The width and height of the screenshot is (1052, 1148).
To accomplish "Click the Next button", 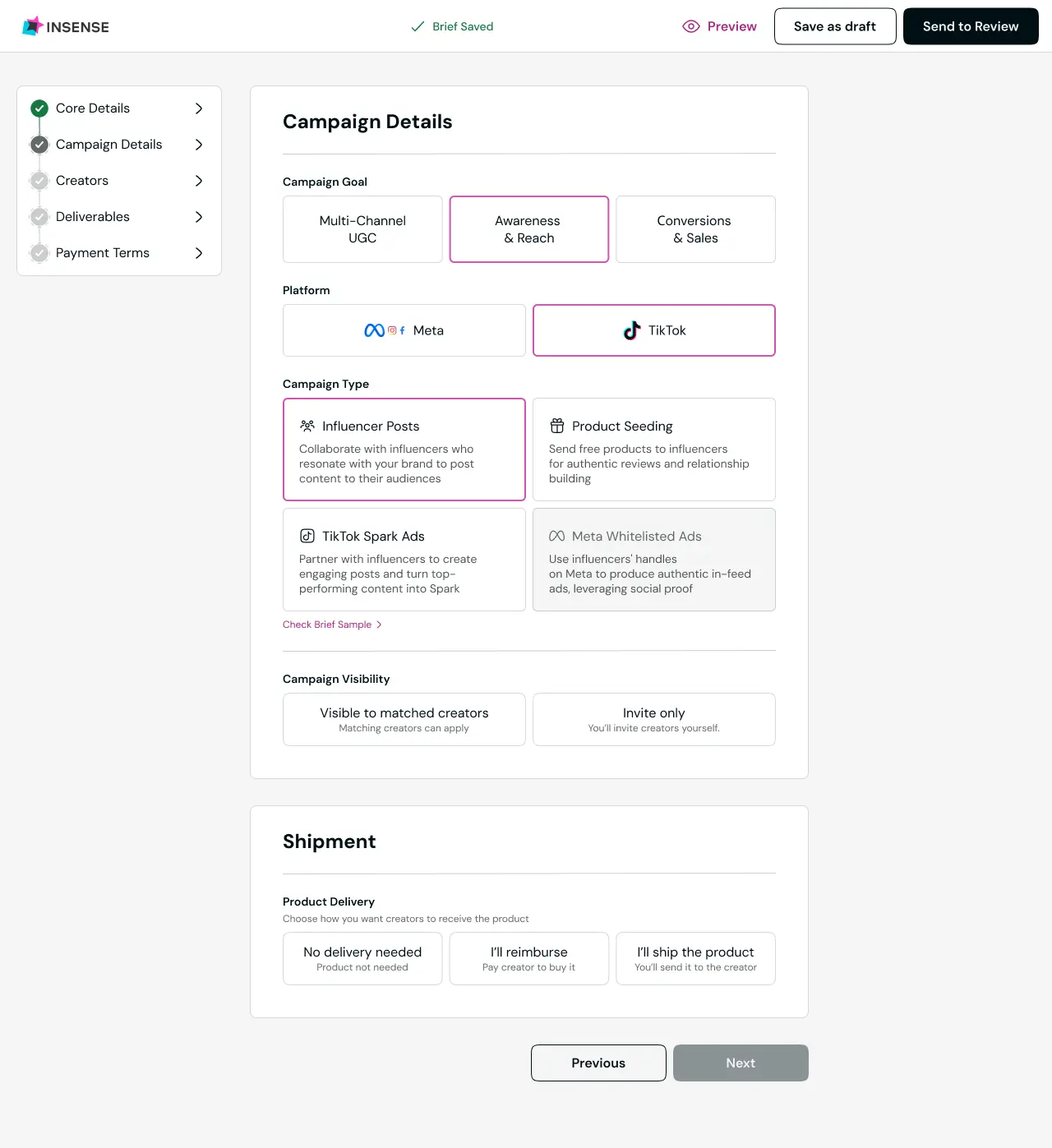I will (x=741, y=1063).
